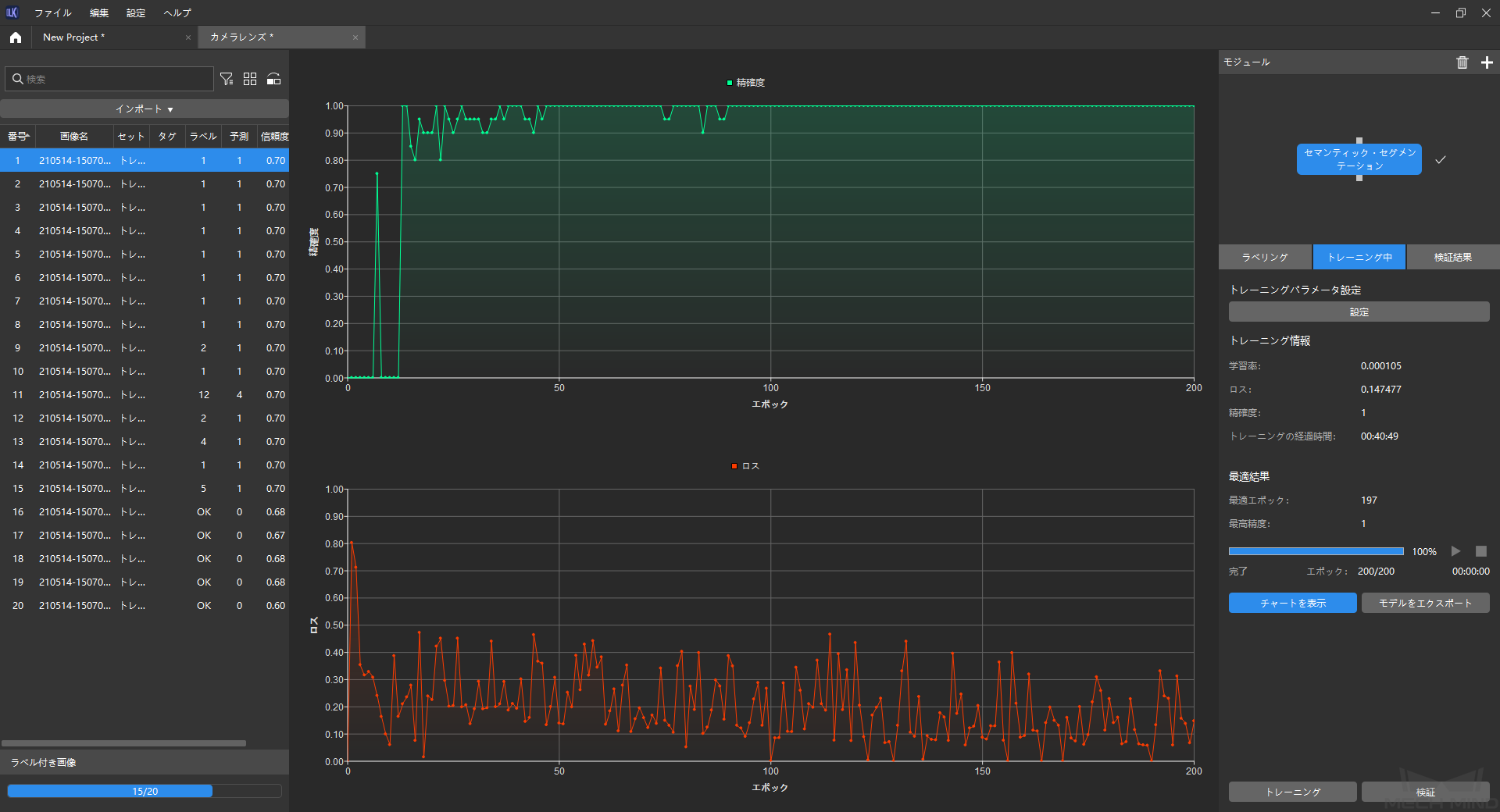This screenshot has height=812, width=1500.
Task: Click the タグ column header
Action: [x=167, y=137]
